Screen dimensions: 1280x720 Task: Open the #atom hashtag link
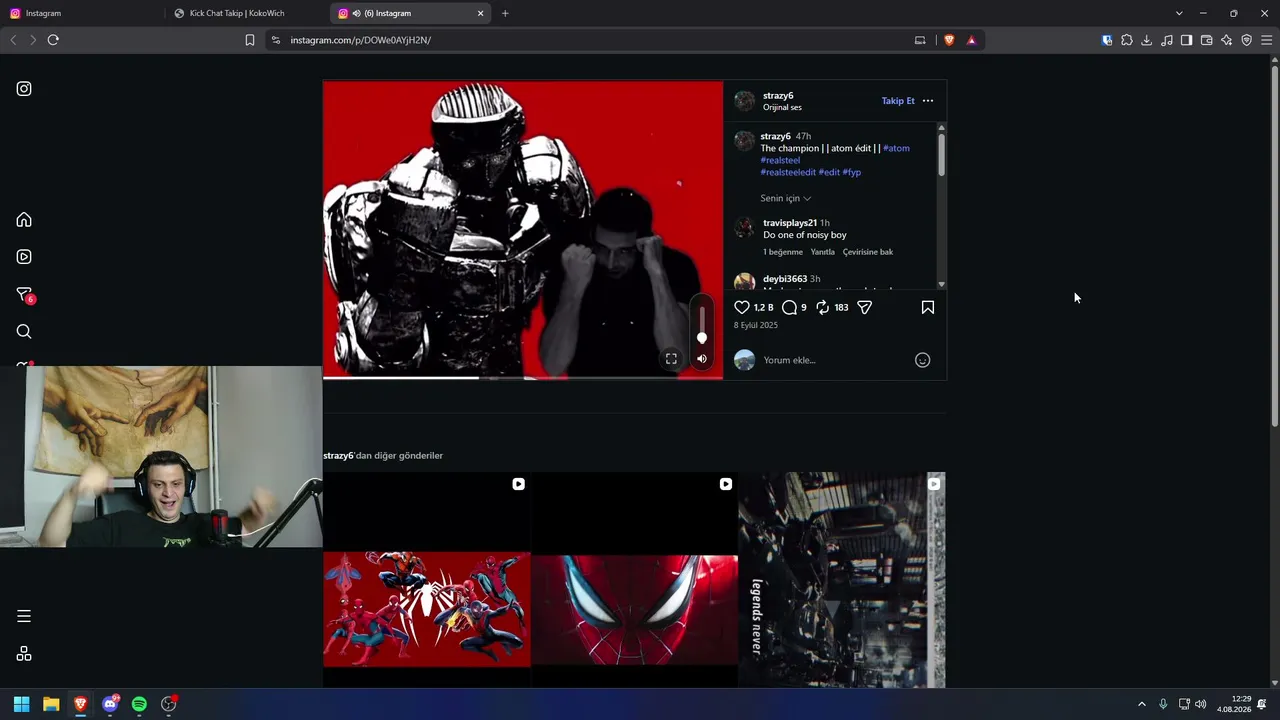896,148
